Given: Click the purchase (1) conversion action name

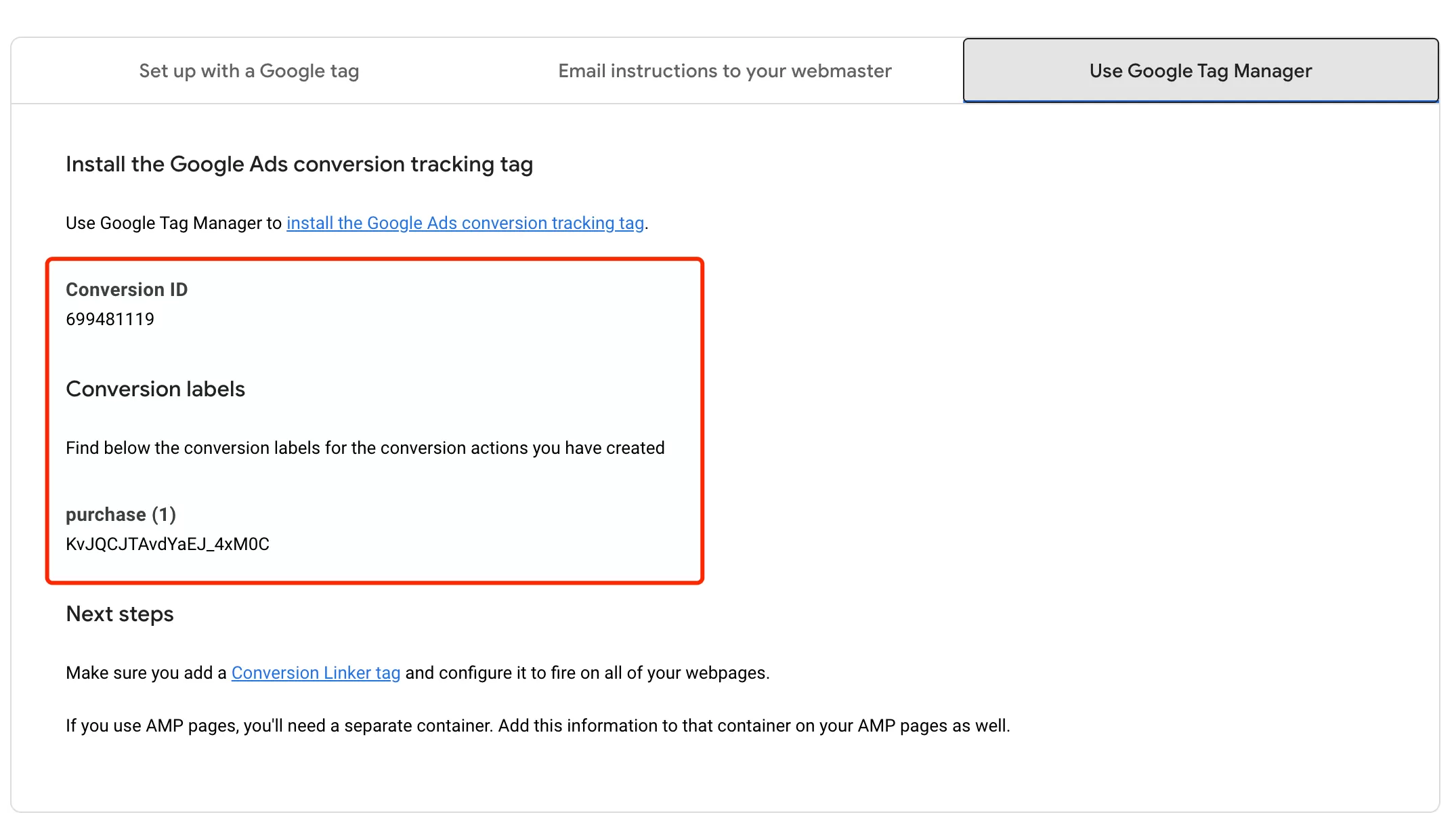Looking at the screenshot, I should pos(121,515).
